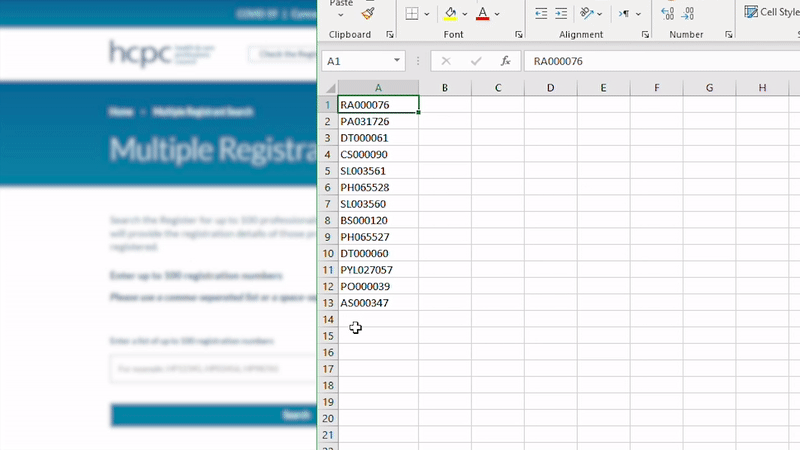The height and width of the screenshot is (450, 800).
Task: Open the Name Box dropdown arrow
Action: tap(396, 61)
